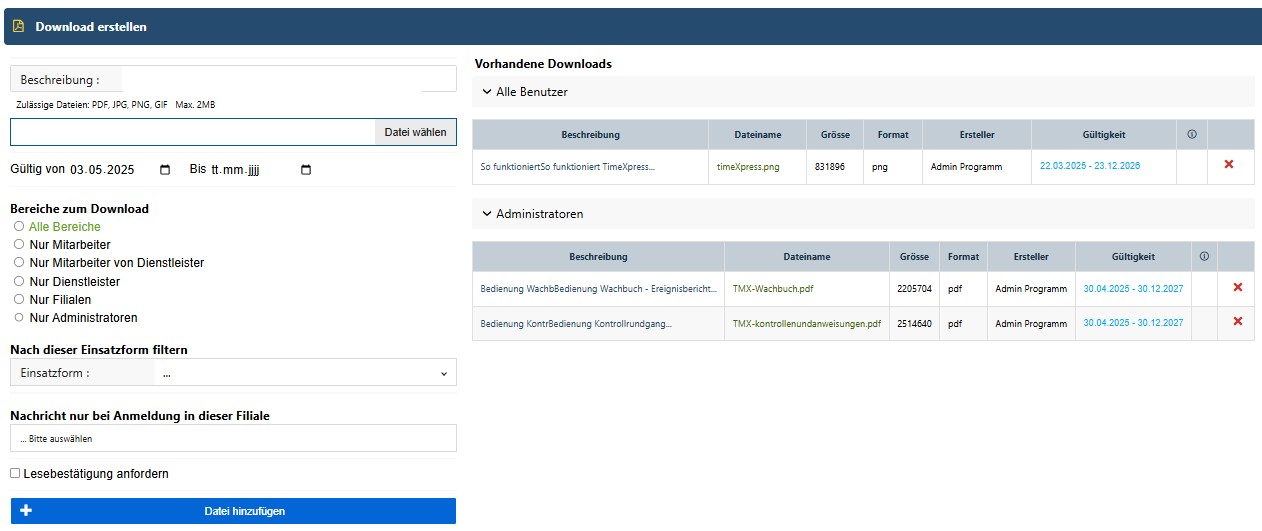
Task: Collapse the Alle Benutzer section
Action: point(487,91)
